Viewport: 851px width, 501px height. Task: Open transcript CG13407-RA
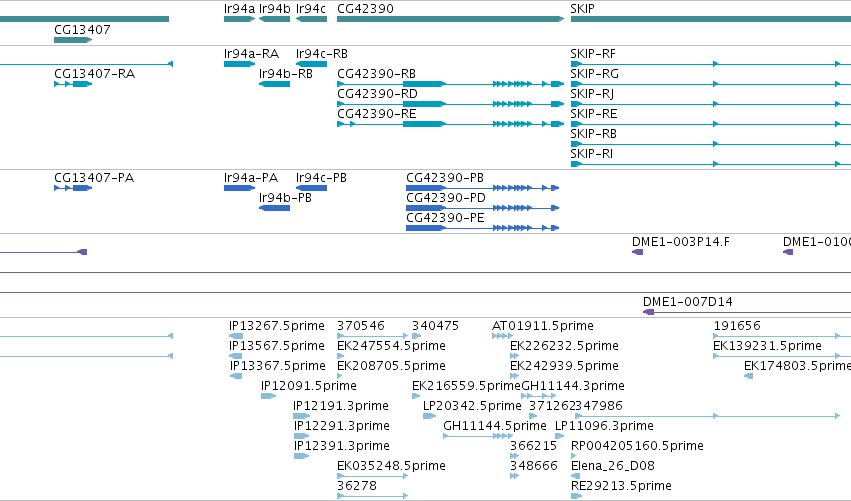point(73,84)
